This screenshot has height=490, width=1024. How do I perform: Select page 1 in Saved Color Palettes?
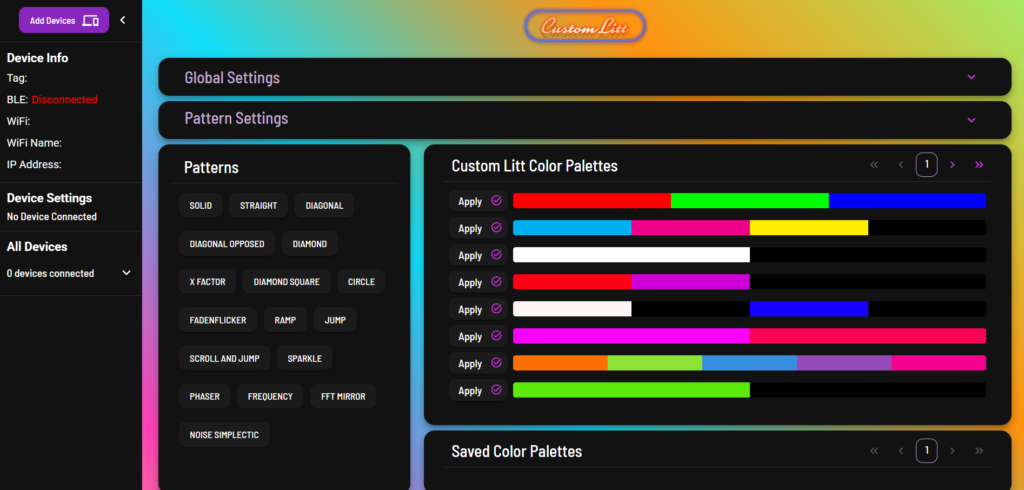pyautogui.click(x=927, y=451)
